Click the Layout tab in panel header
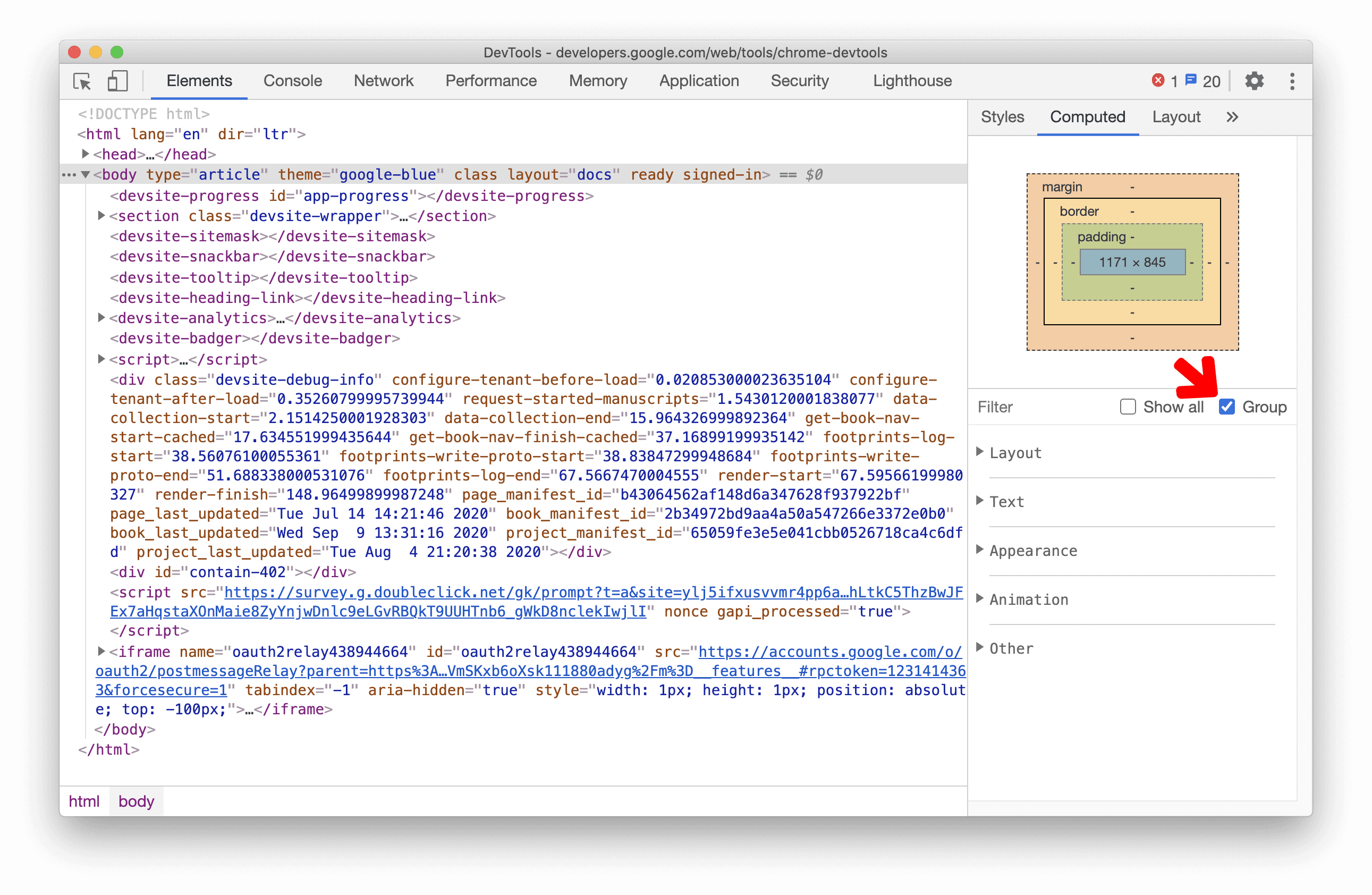 click(1176, 117)
